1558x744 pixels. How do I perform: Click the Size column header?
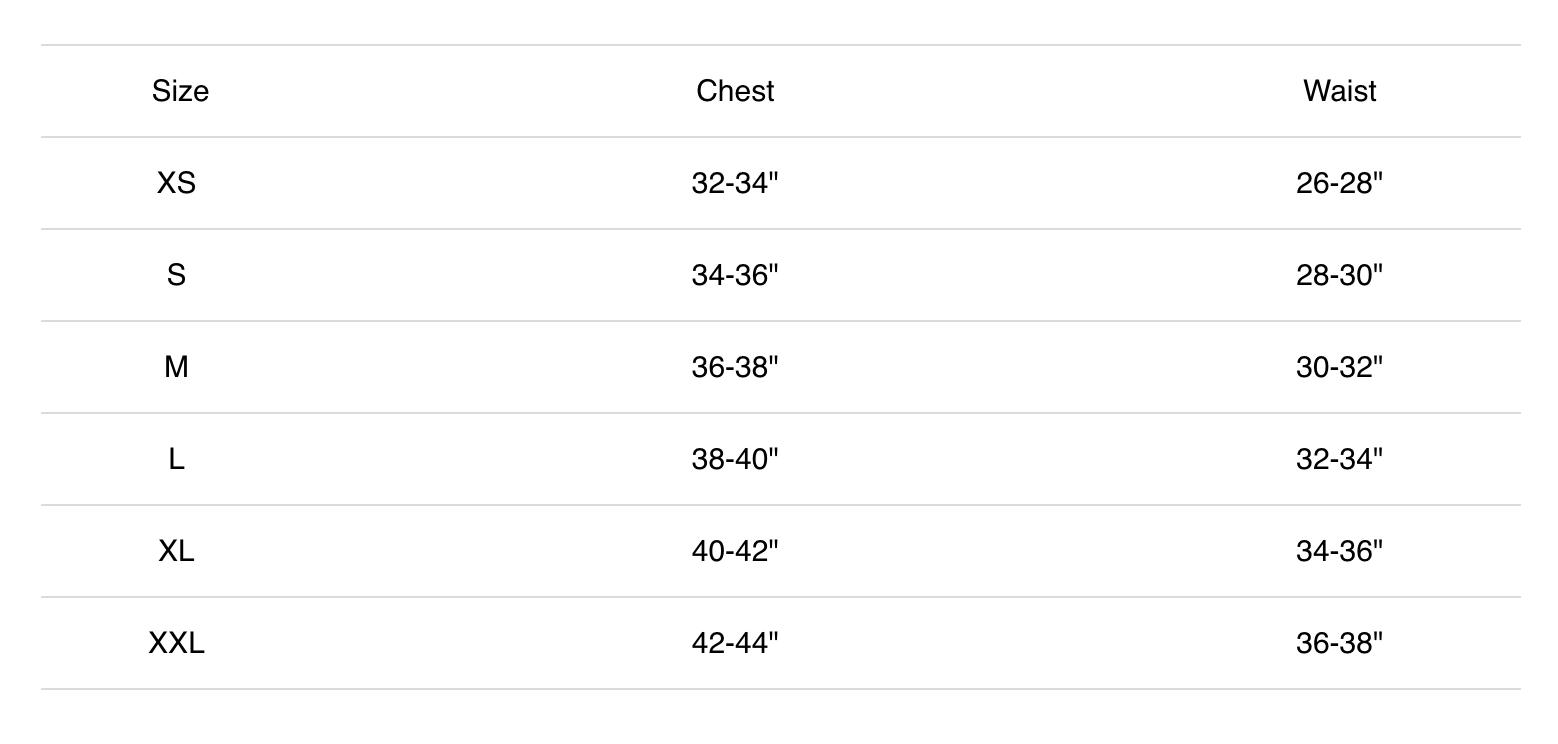(180, 91)
